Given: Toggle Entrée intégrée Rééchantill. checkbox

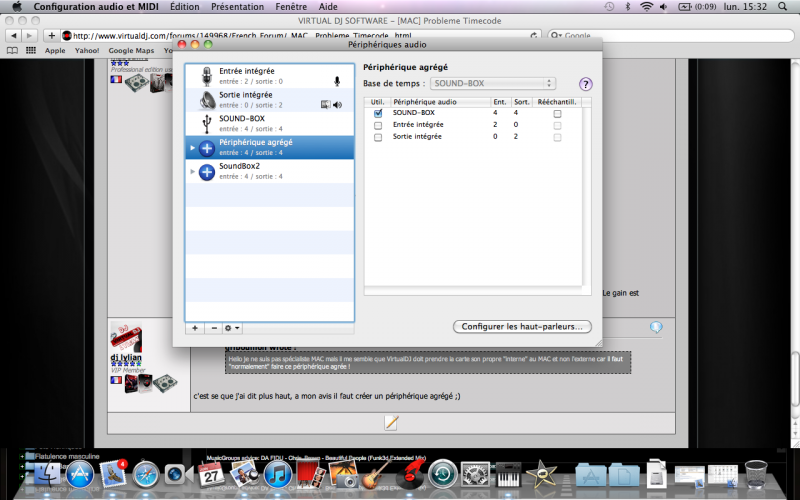Looking at the screenshot, I should coord(557,125).
